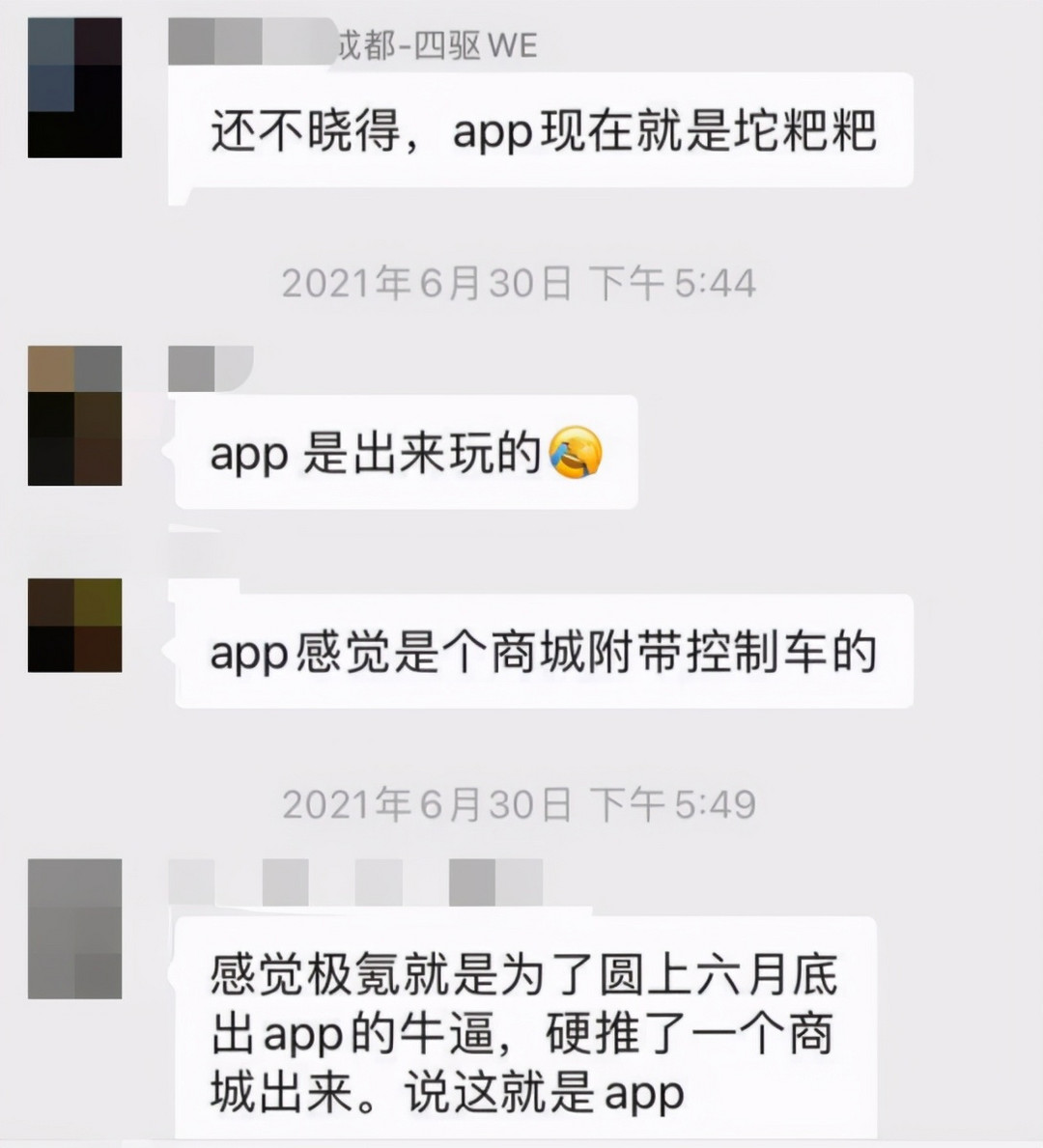Tap the blurred portion of first sender's nickname
The image size is (1043, 1148).
coord(253,41)
